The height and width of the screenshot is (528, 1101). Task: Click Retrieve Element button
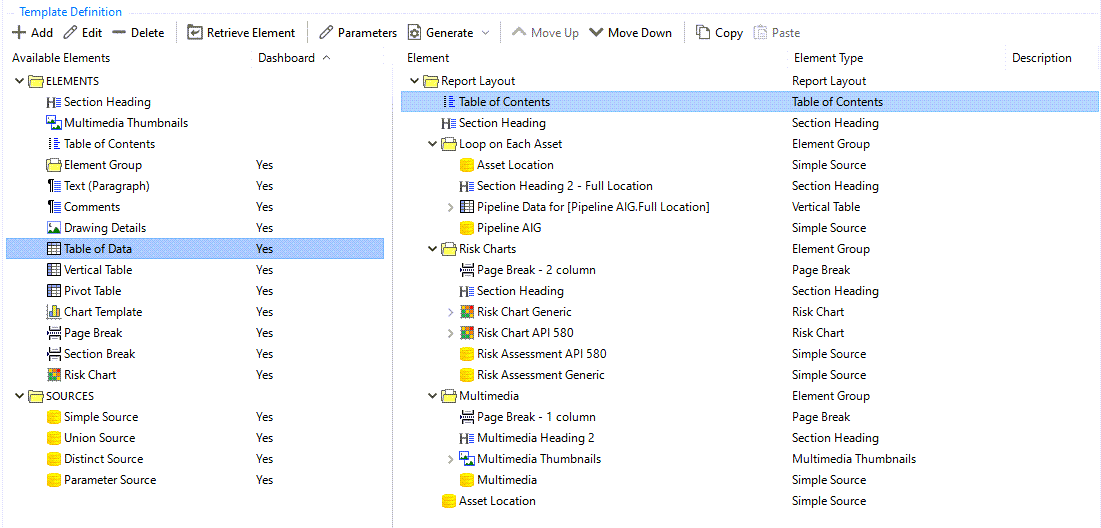242,33
